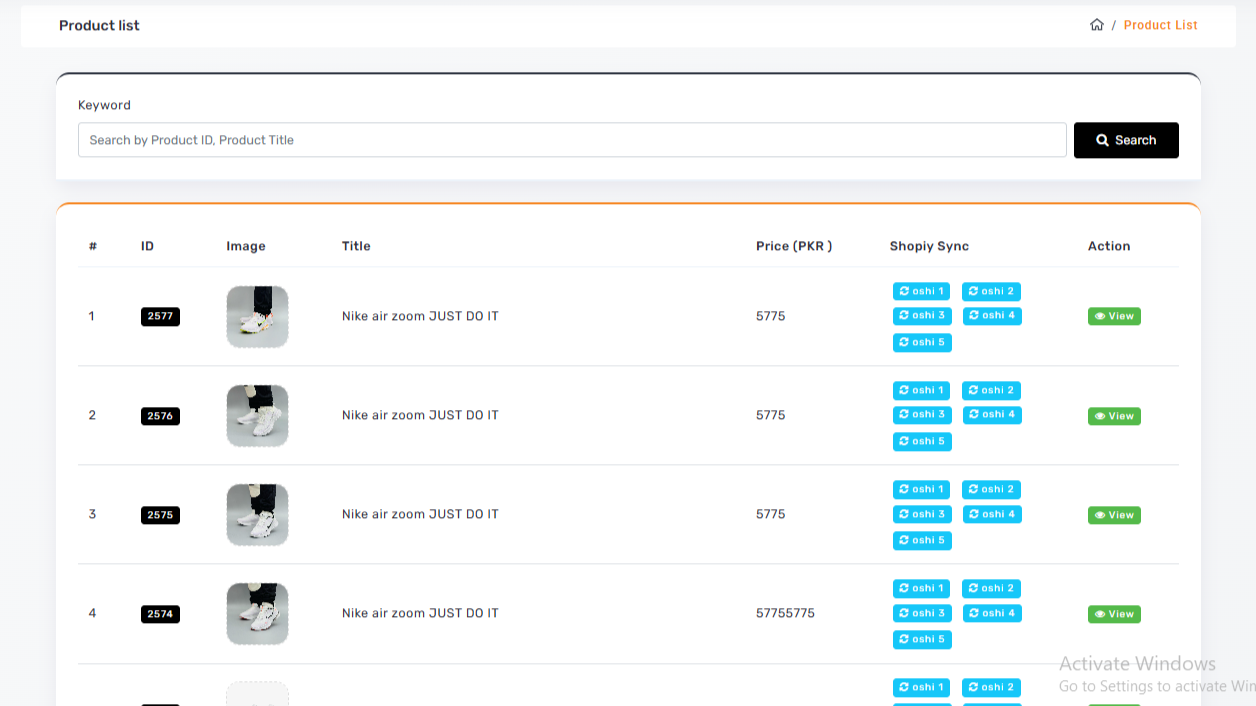Click the ID badge 2575
Viewport: 1256px width, 706px height.
tap(160, 515)
